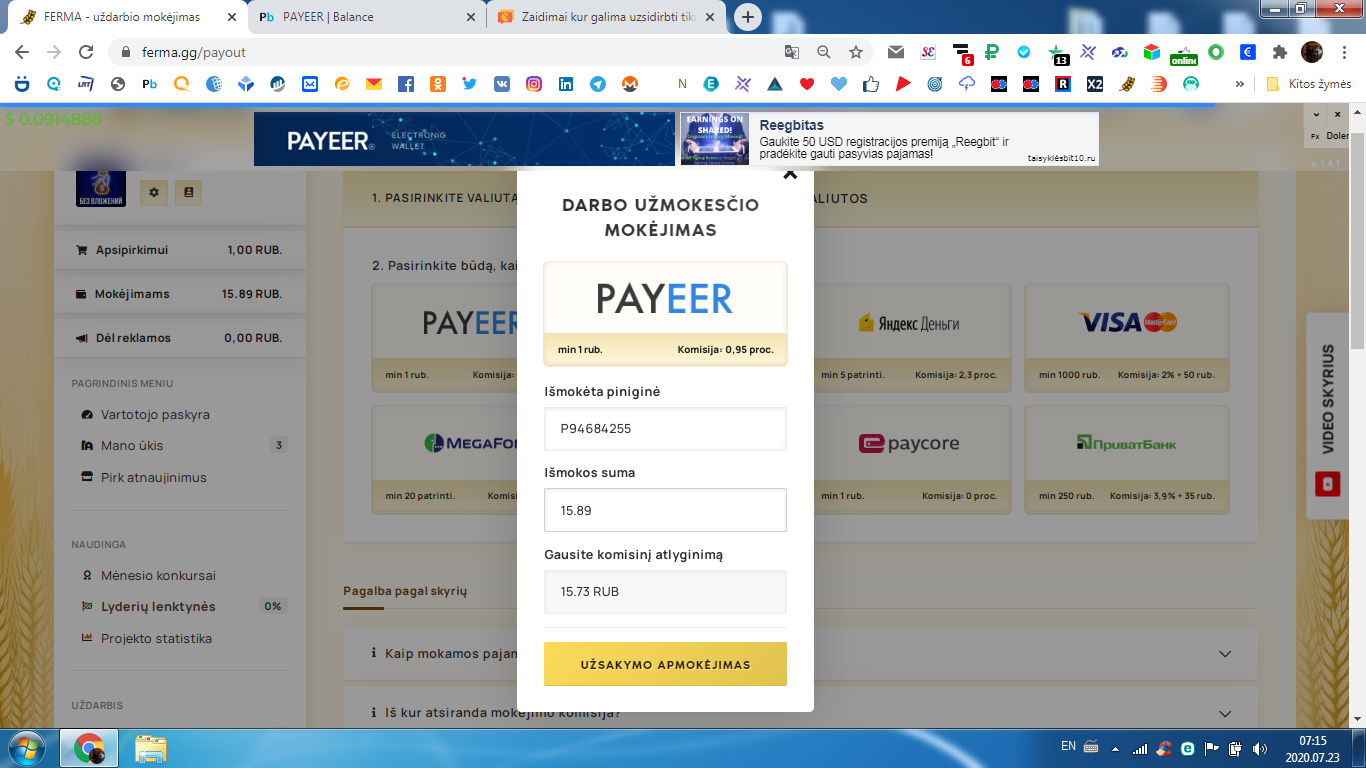Screen dimensions: 1366x768
Task: Click the Payeer electronic wallet banner
Action: tap(464, 139)
